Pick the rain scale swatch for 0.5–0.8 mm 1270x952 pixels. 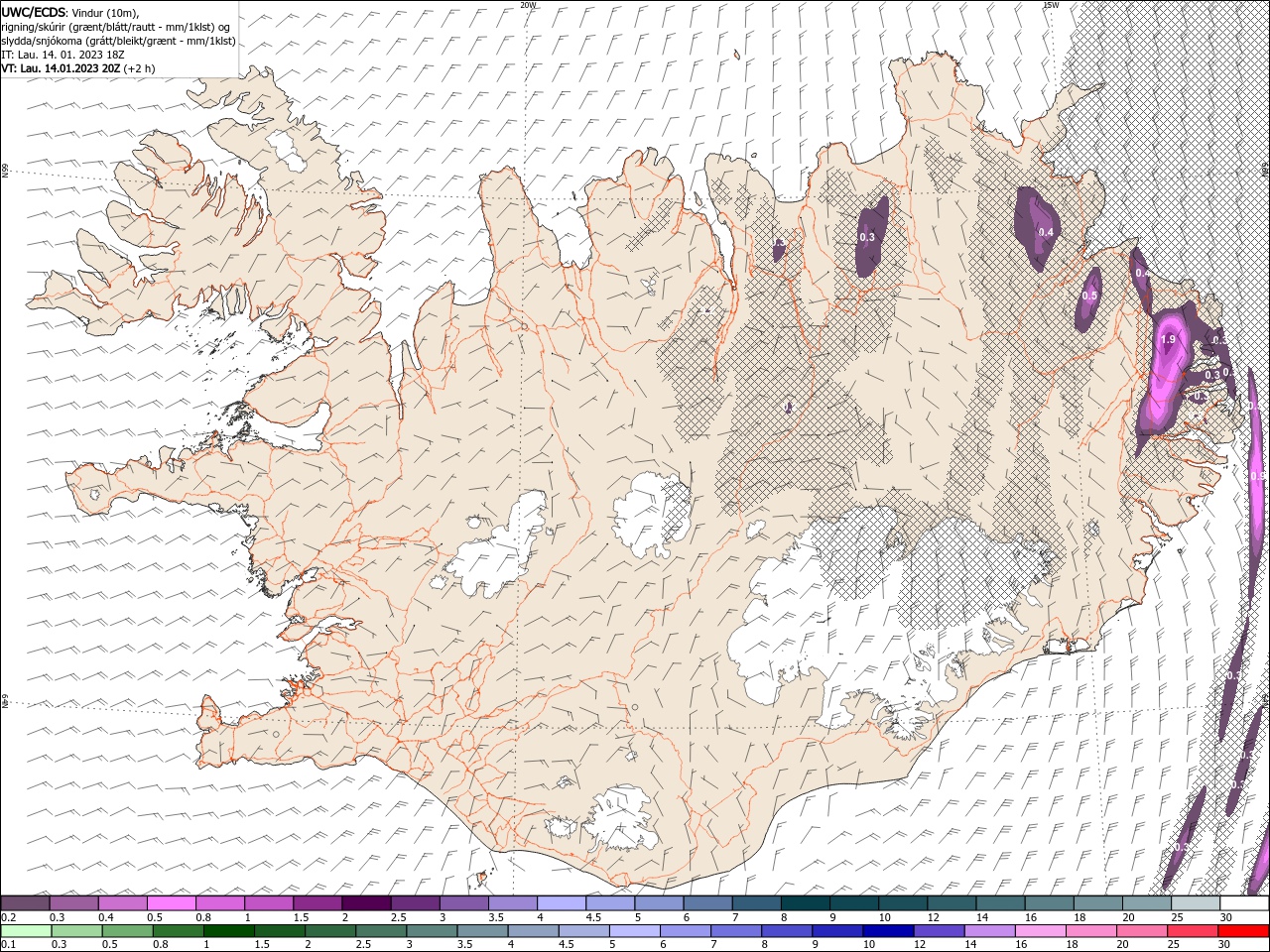tap(127, 931)
